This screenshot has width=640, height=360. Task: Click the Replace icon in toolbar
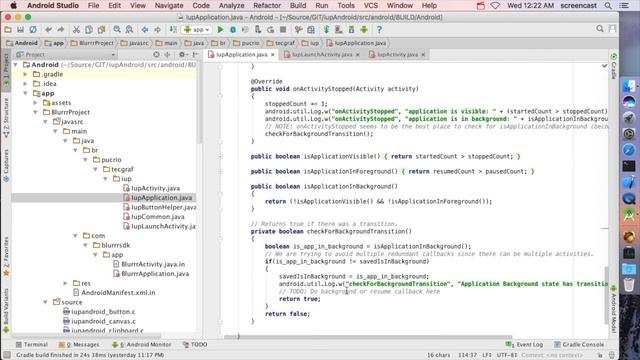129,29
